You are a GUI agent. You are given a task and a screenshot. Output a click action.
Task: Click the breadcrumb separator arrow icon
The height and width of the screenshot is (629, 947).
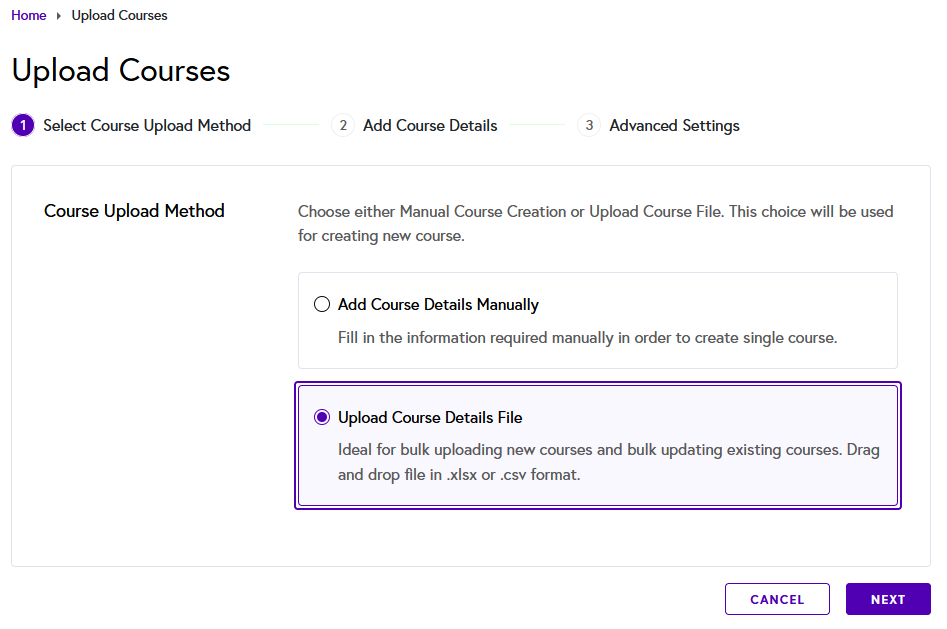tap(59, 16)
